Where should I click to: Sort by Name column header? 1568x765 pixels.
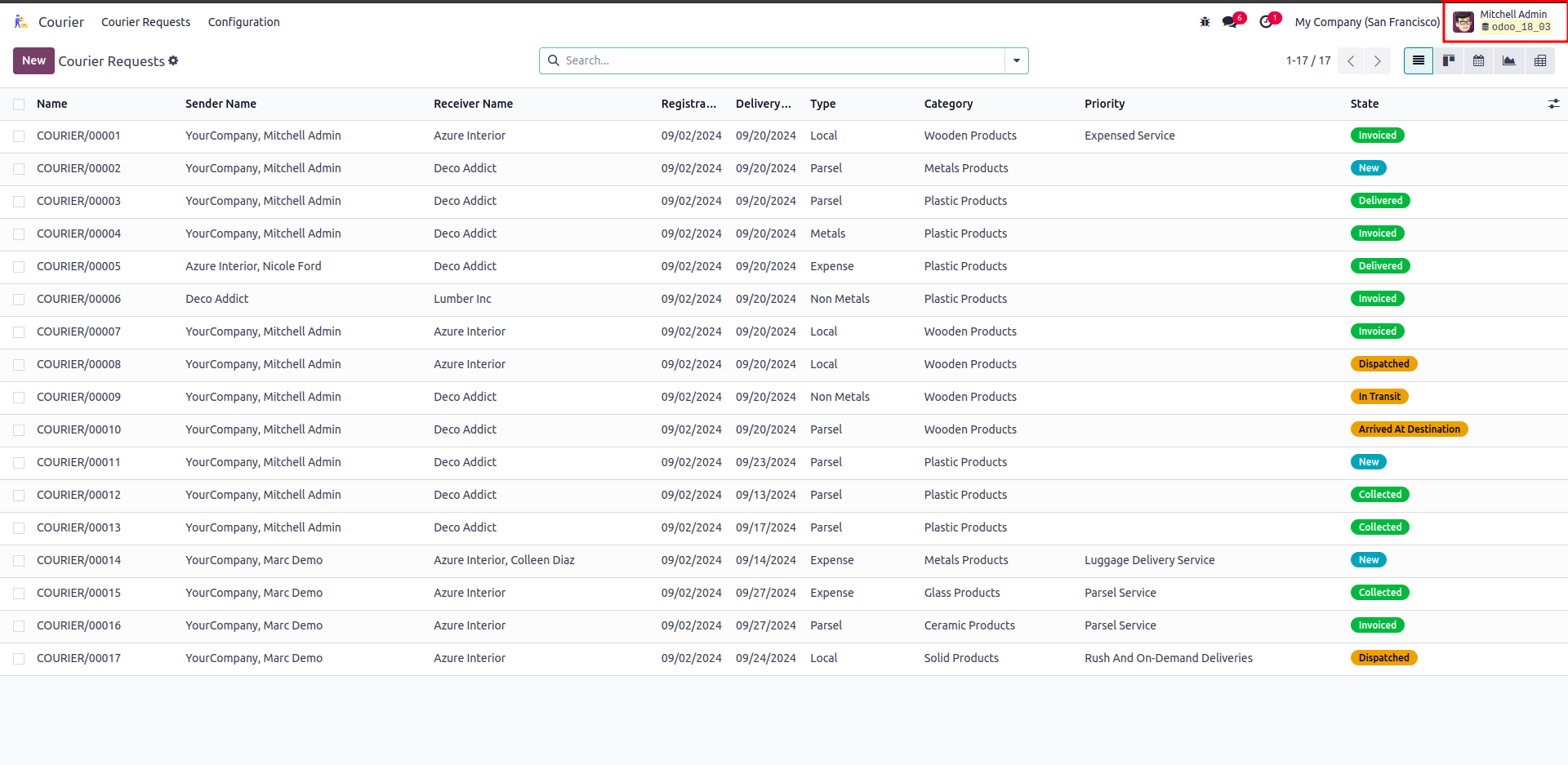(52, 104)
